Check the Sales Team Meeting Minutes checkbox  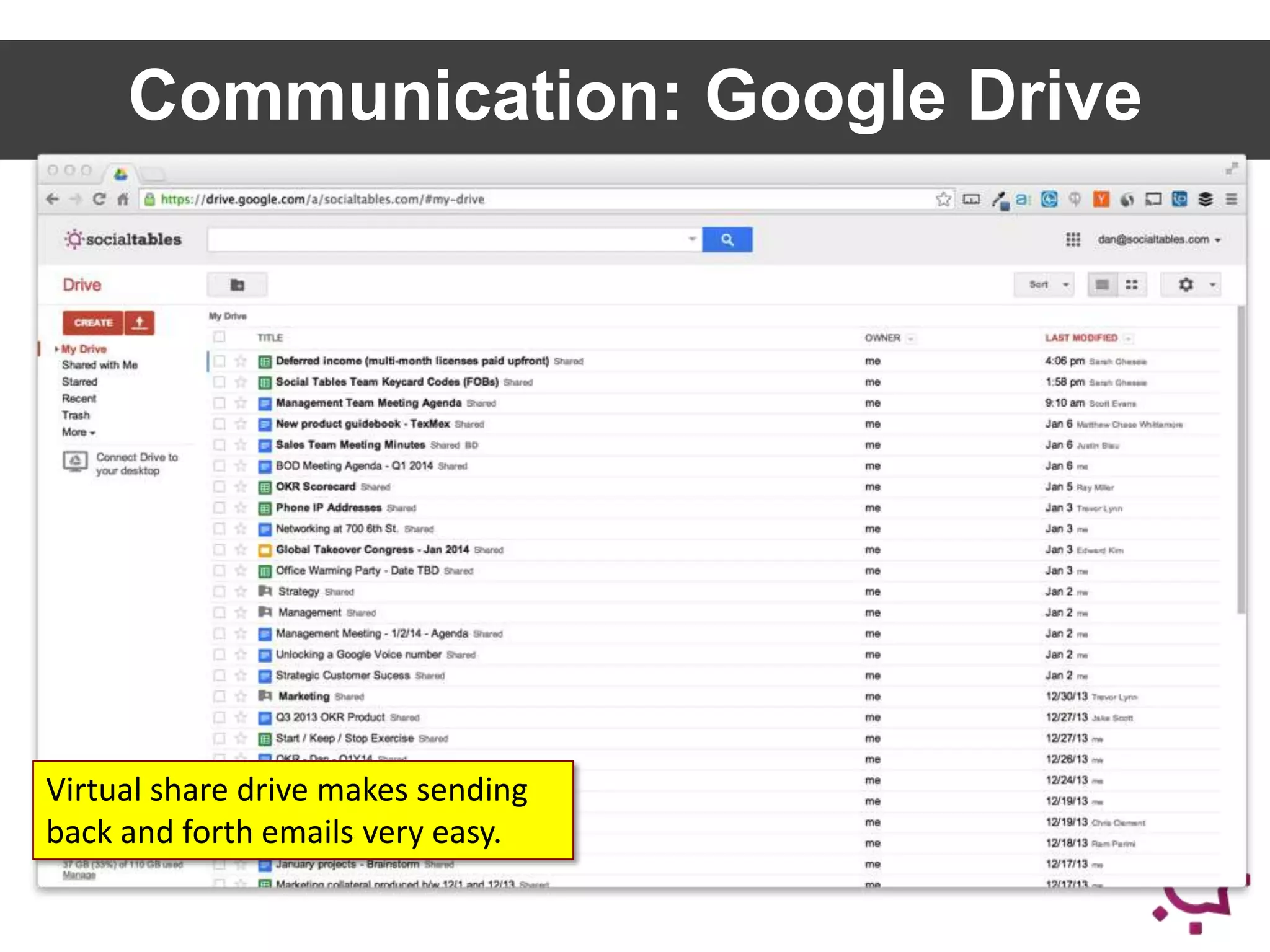pyautogui.click(x=220, y=445)
